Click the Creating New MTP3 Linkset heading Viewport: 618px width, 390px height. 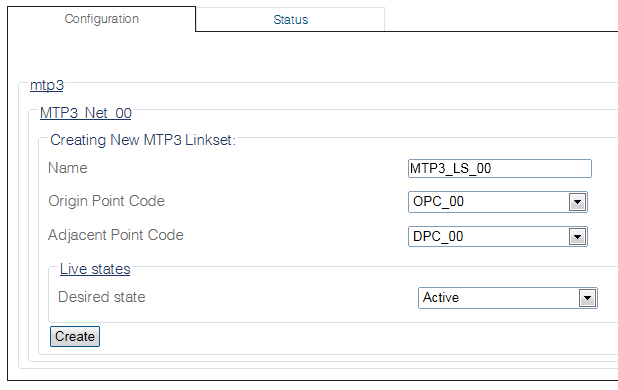(x=143, y=140)
